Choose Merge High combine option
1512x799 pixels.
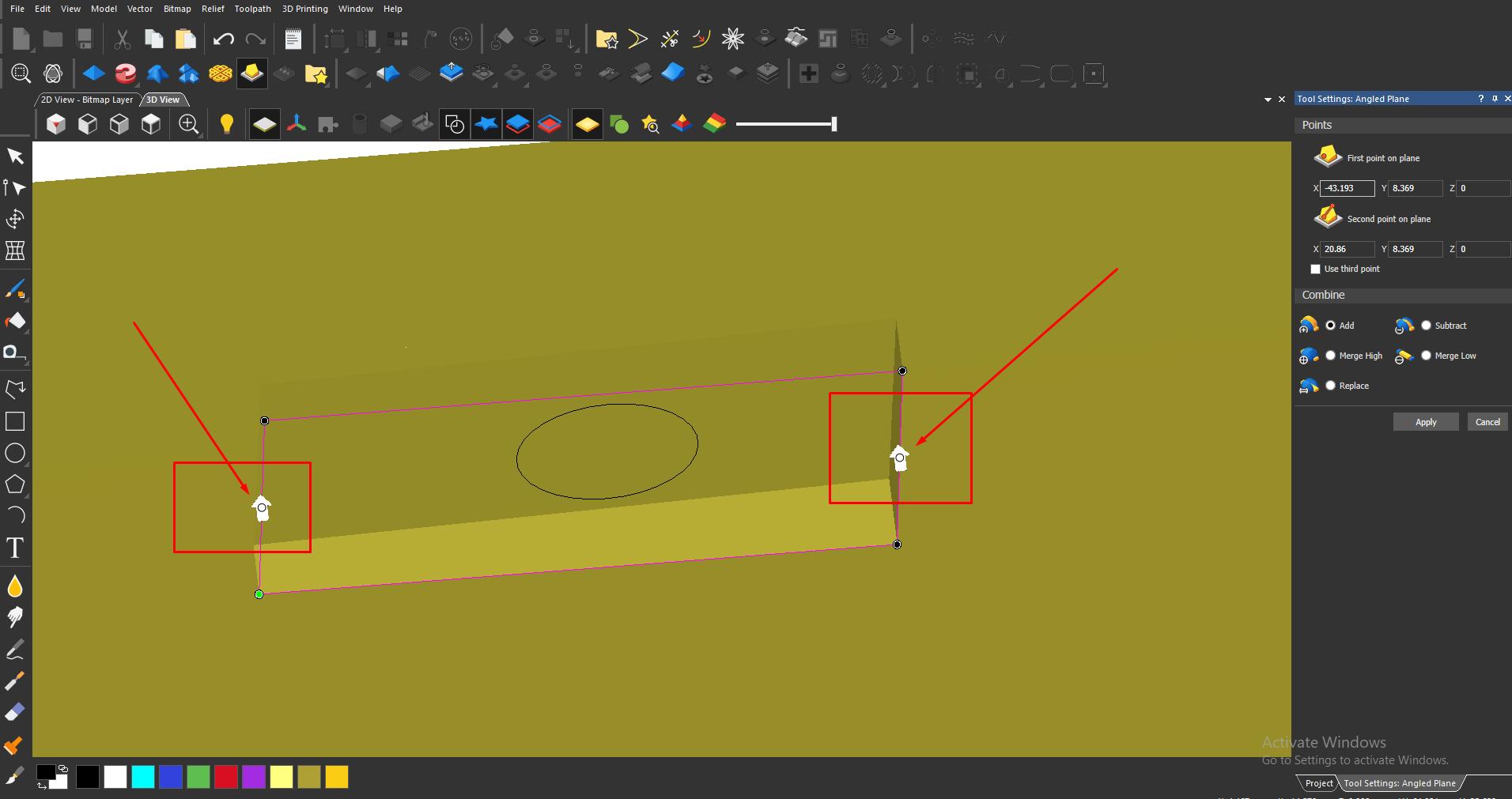pyautogui.click(x=1332, y=356)
